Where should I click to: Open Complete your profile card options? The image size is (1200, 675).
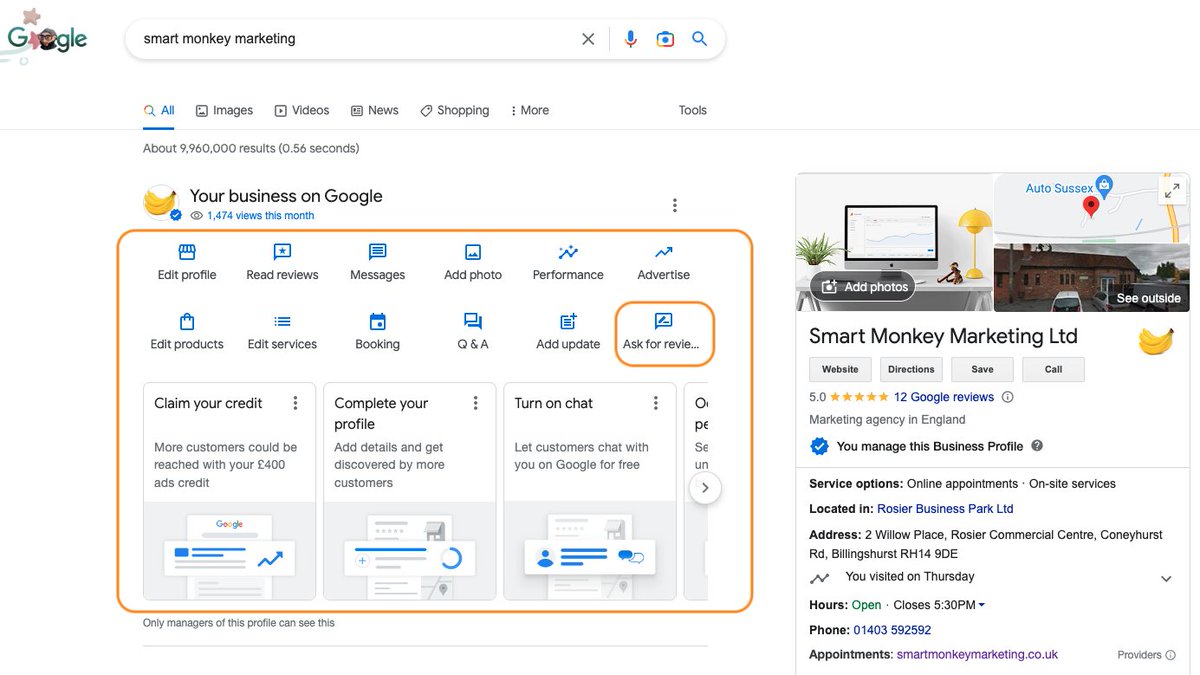[475, 403]
